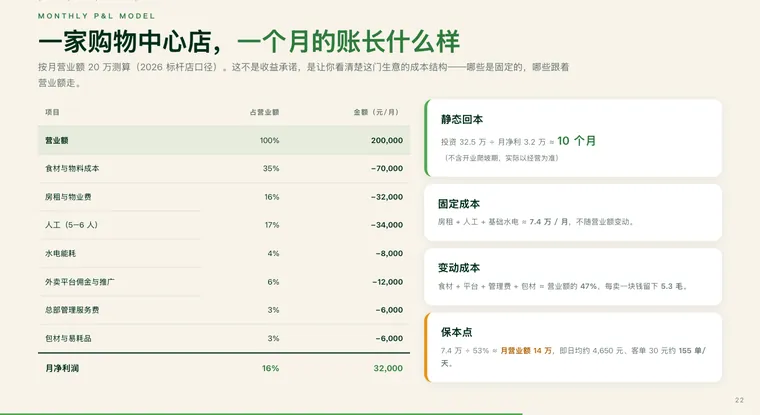Viewport: 760px width, 415px height.
Task: Click the '-12,000' amount
Action: click(x=388, y=282)
